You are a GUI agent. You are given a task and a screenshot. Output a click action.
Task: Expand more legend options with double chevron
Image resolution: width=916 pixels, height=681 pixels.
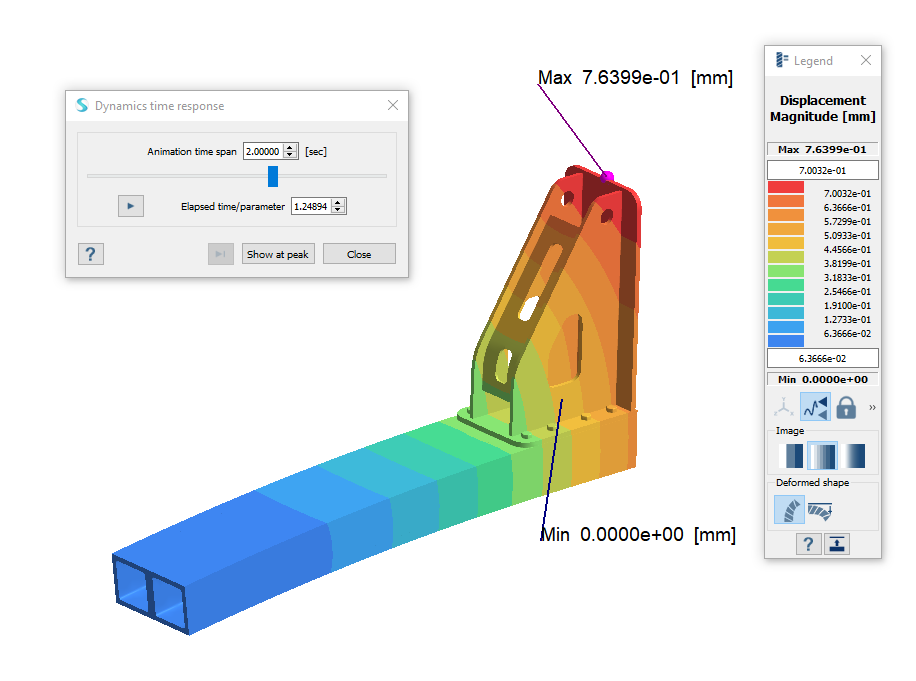coord(872,408)
